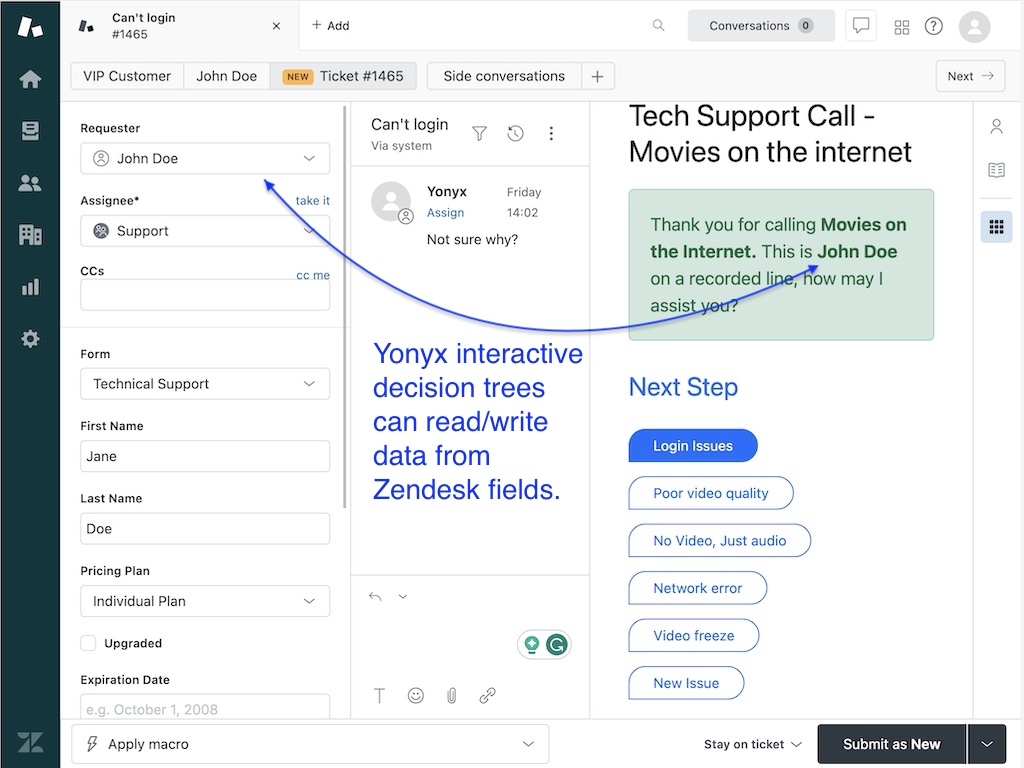1024x768 pixels.
Task: Click the Organizations icon in the sidebar
Action: click(30, 235)
